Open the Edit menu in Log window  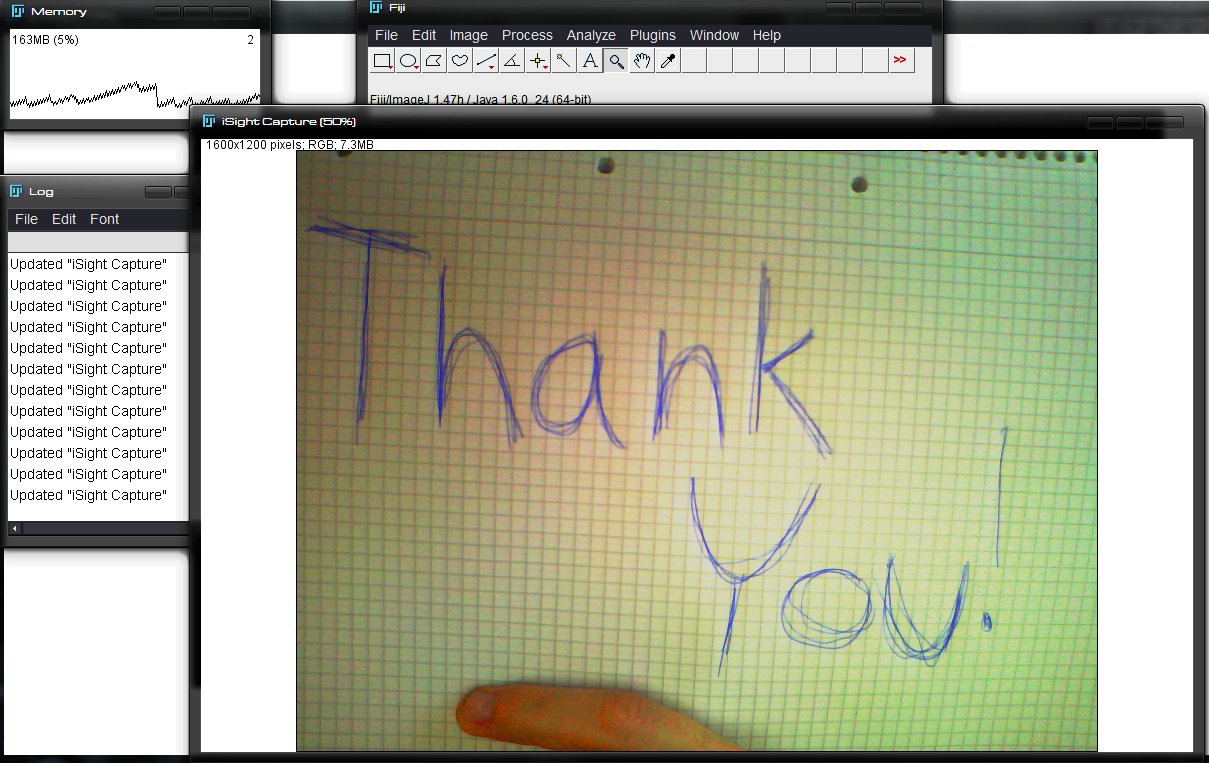coord(64,219)
